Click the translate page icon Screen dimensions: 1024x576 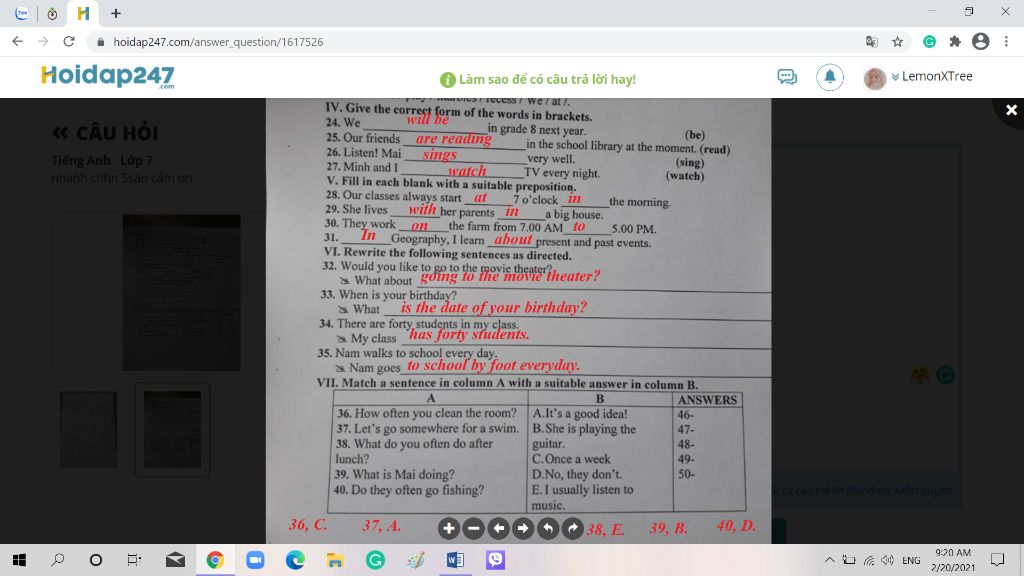pos(871,42)
